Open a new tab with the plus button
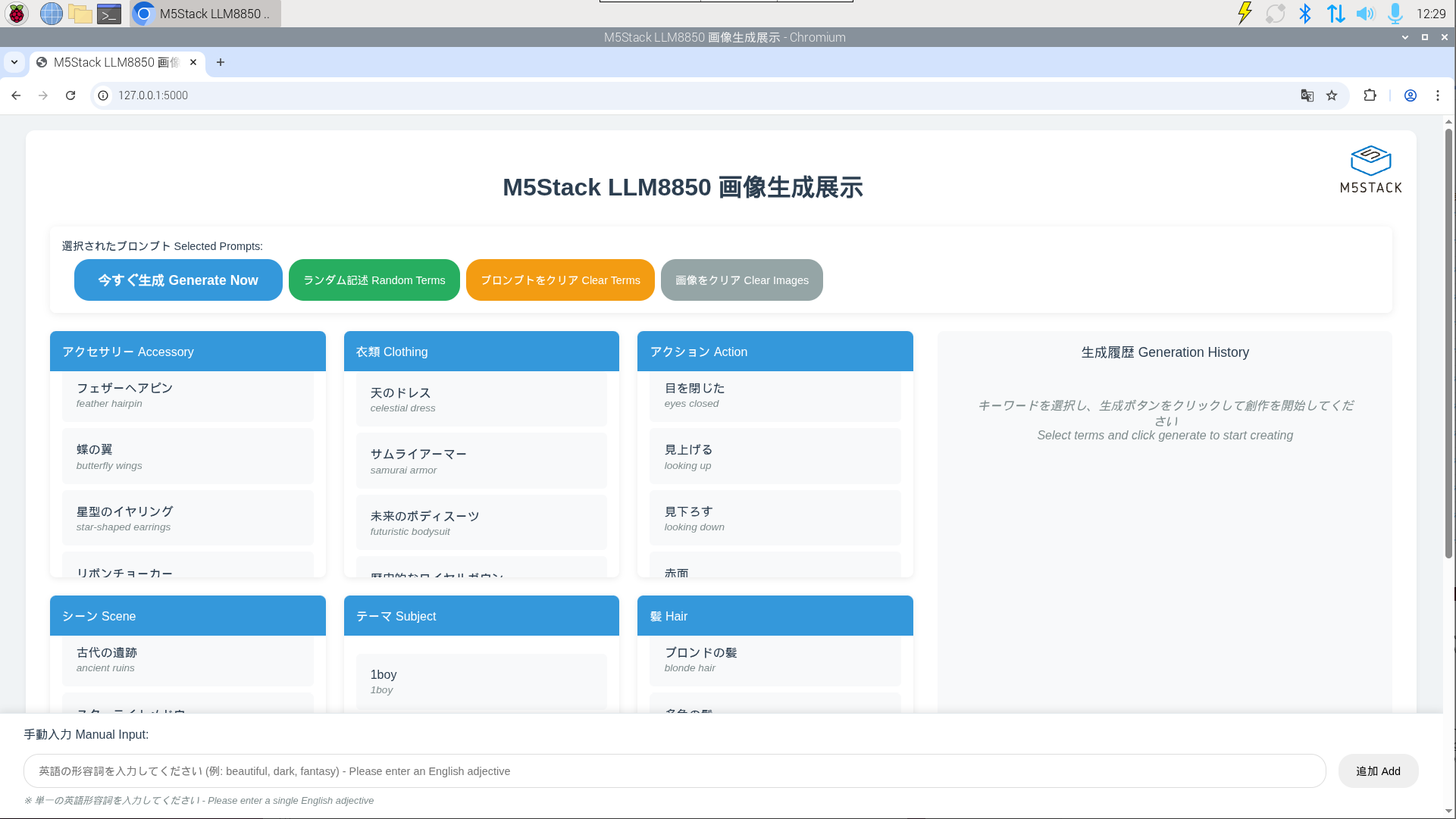Viewport: 1456px width, 819px height. click(221, 62)
